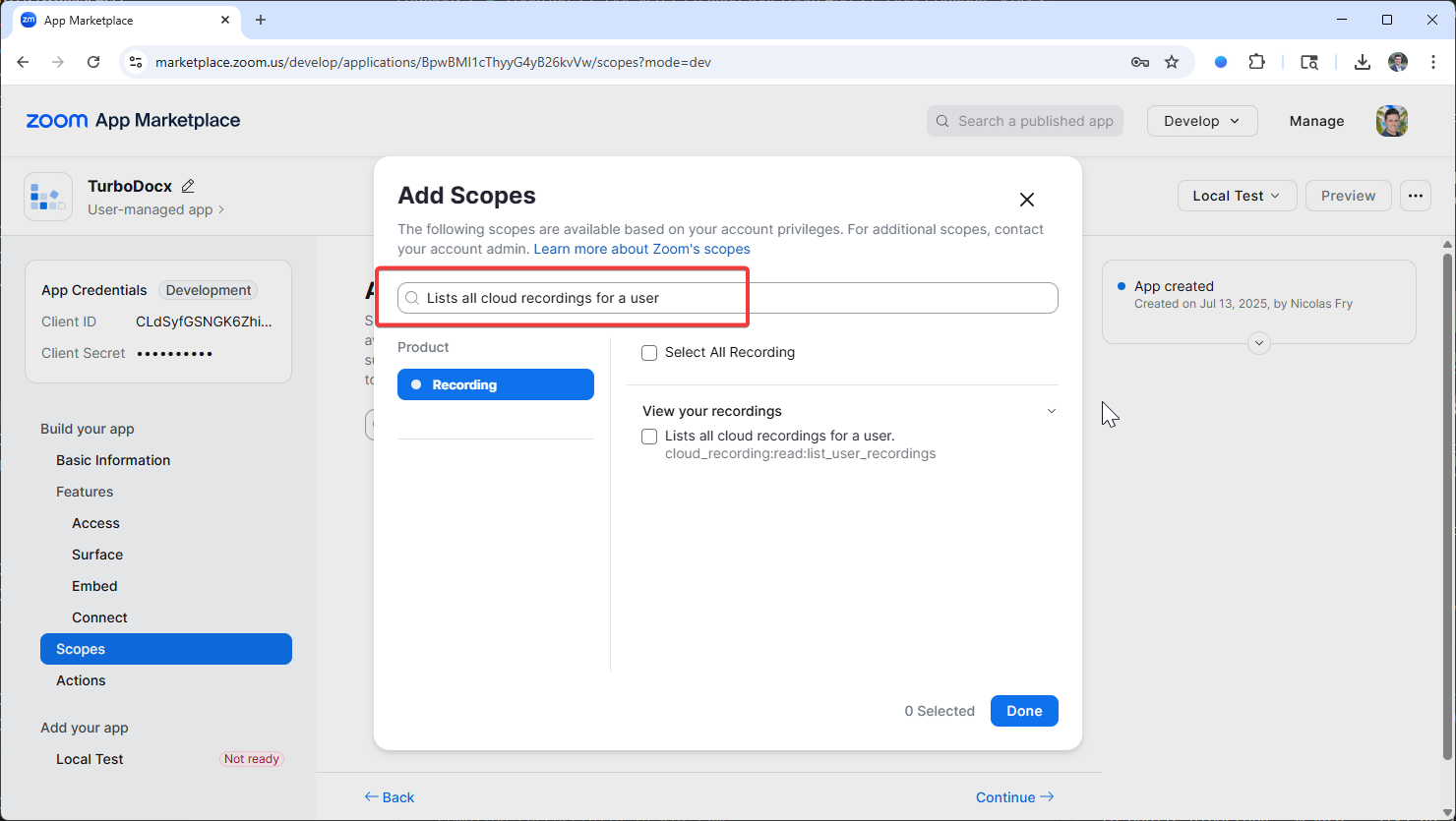
Task: Click the Client ID value
Action: (x=204, y=322)
